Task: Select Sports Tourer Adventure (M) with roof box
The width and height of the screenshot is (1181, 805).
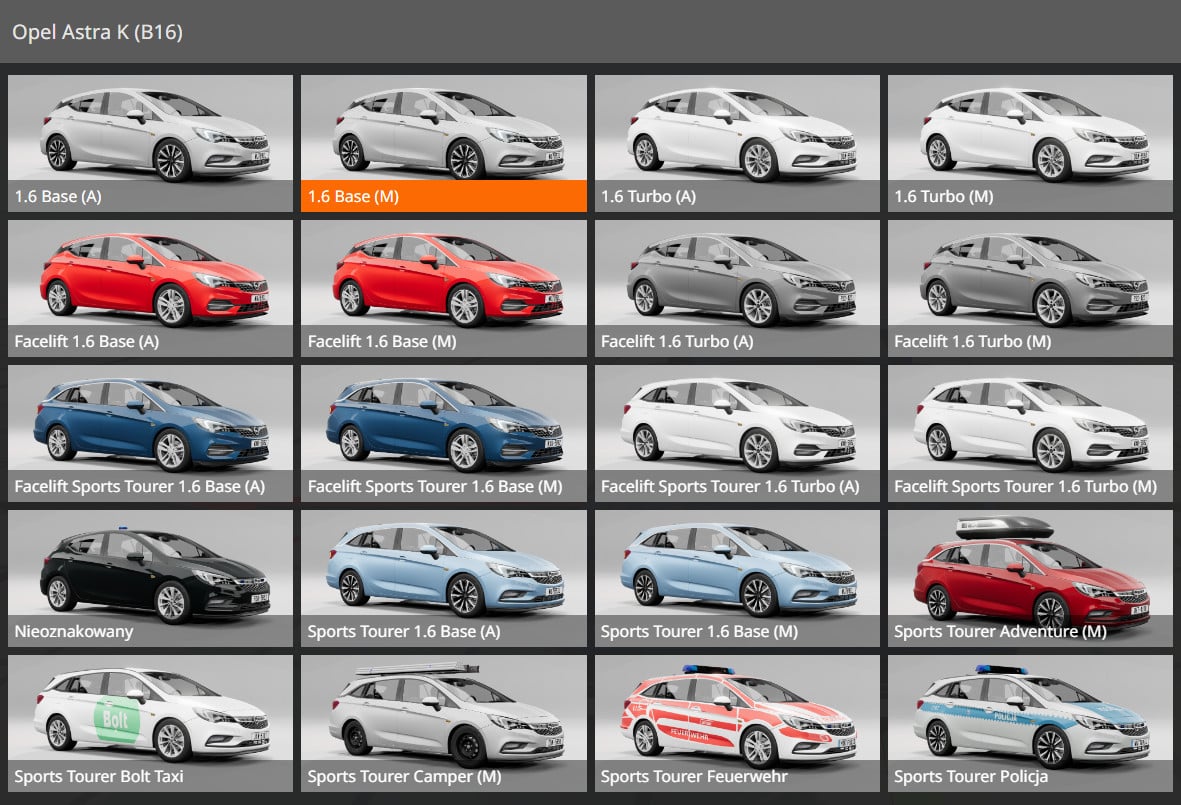Action: (x=1030, y=578)
